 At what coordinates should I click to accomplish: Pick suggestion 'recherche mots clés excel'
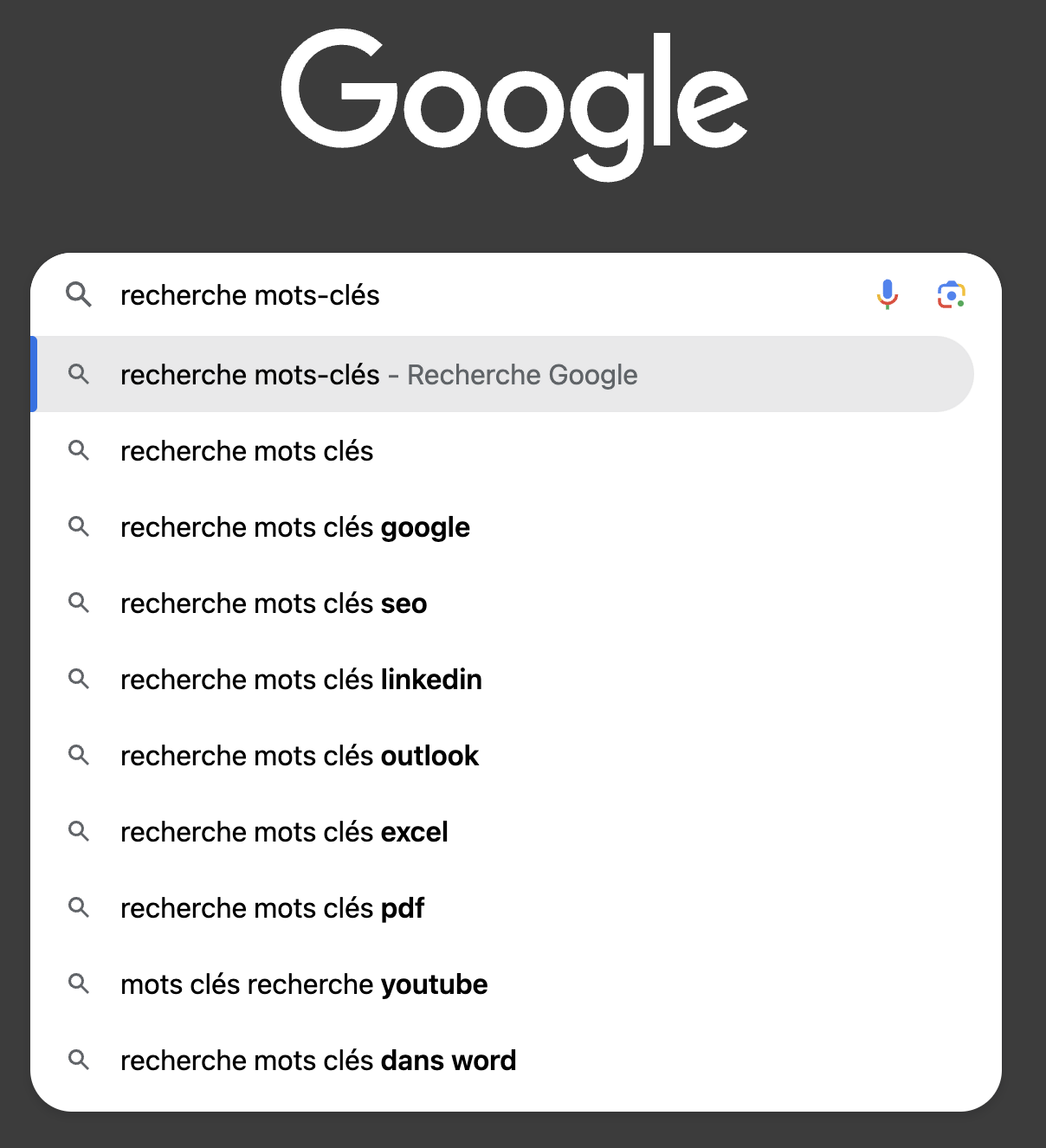click(x=502, y=831)
